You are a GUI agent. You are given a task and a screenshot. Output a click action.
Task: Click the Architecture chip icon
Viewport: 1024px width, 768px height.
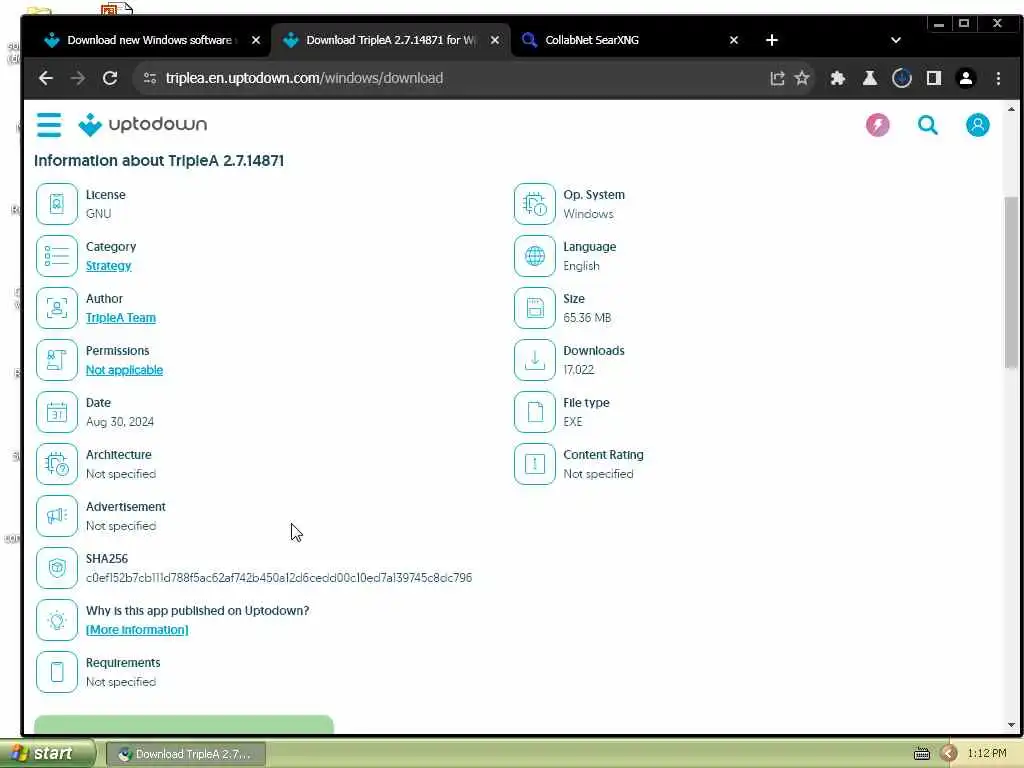57,464
